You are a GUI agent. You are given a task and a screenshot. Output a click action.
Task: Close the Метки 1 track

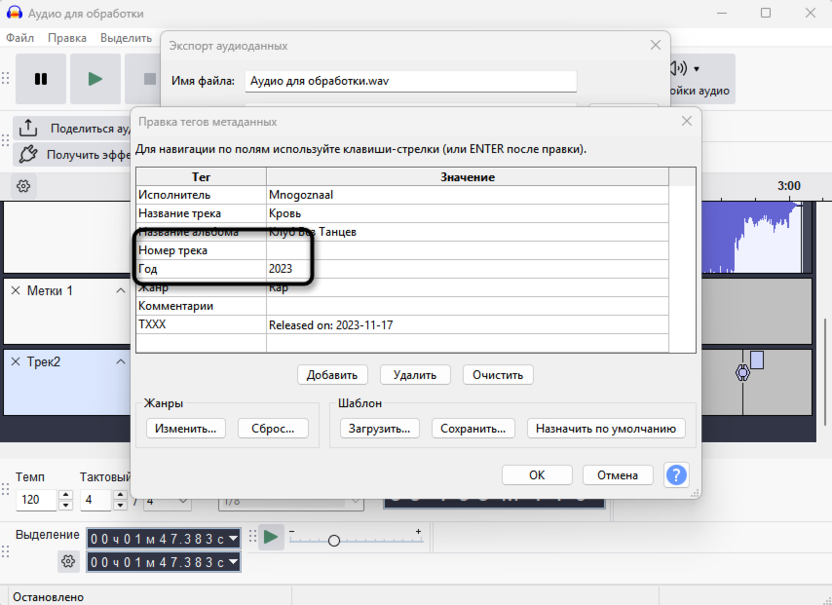pos(15,290)
